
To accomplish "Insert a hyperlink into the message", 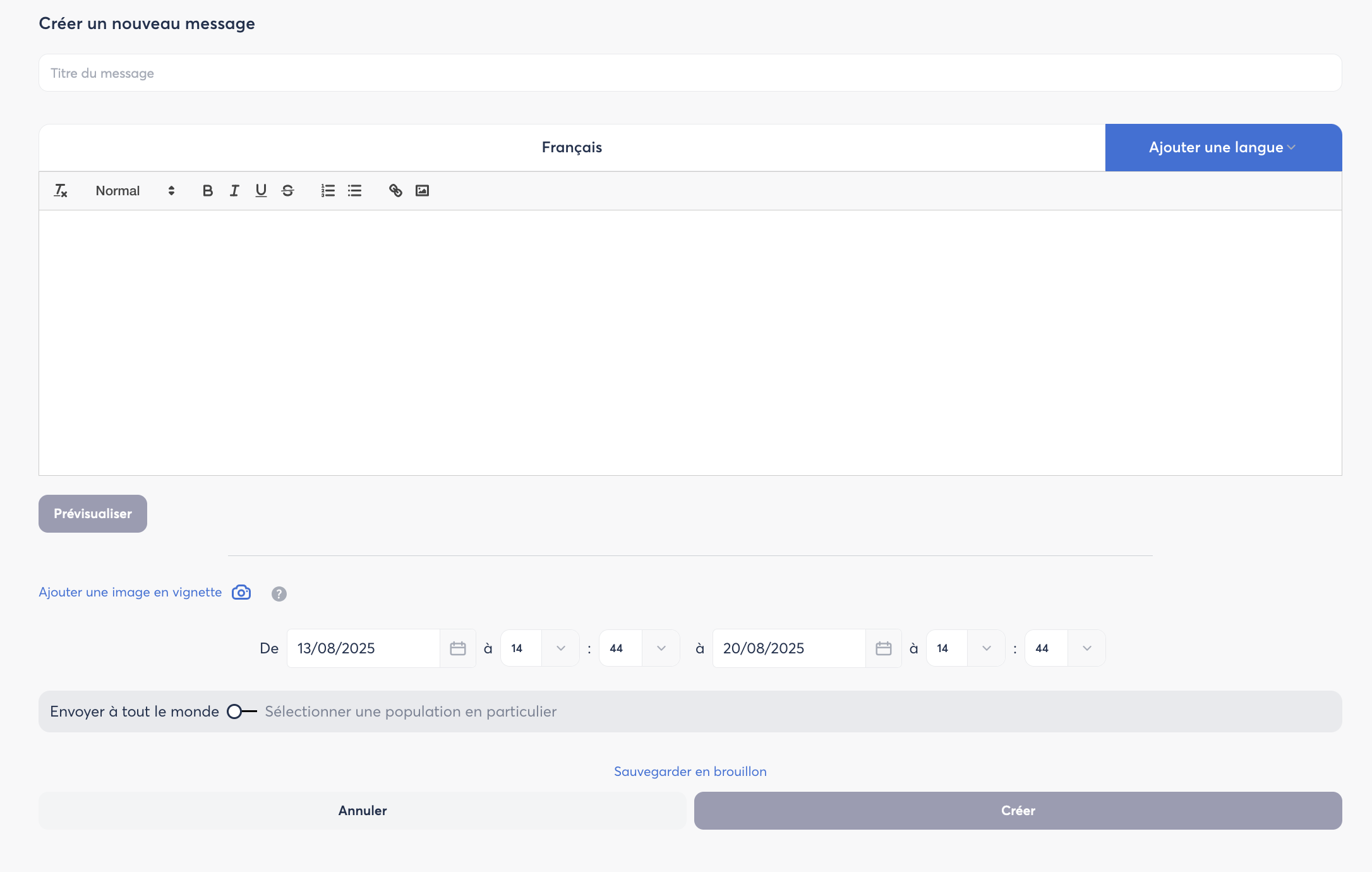I will (x=395, y=190).
